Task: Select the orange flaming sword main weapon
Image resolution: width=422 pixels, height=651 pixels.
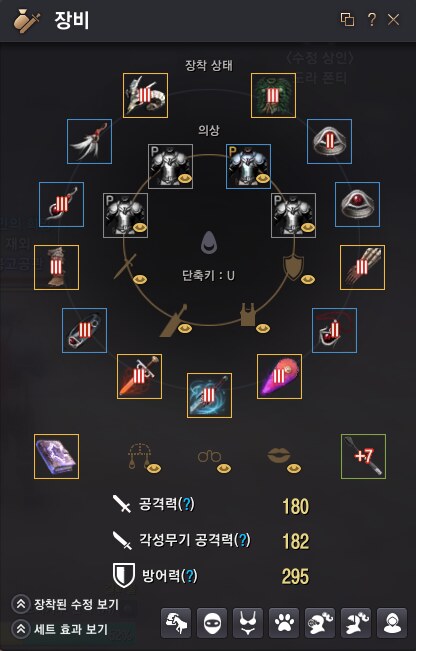Action: tap(139, 377)
